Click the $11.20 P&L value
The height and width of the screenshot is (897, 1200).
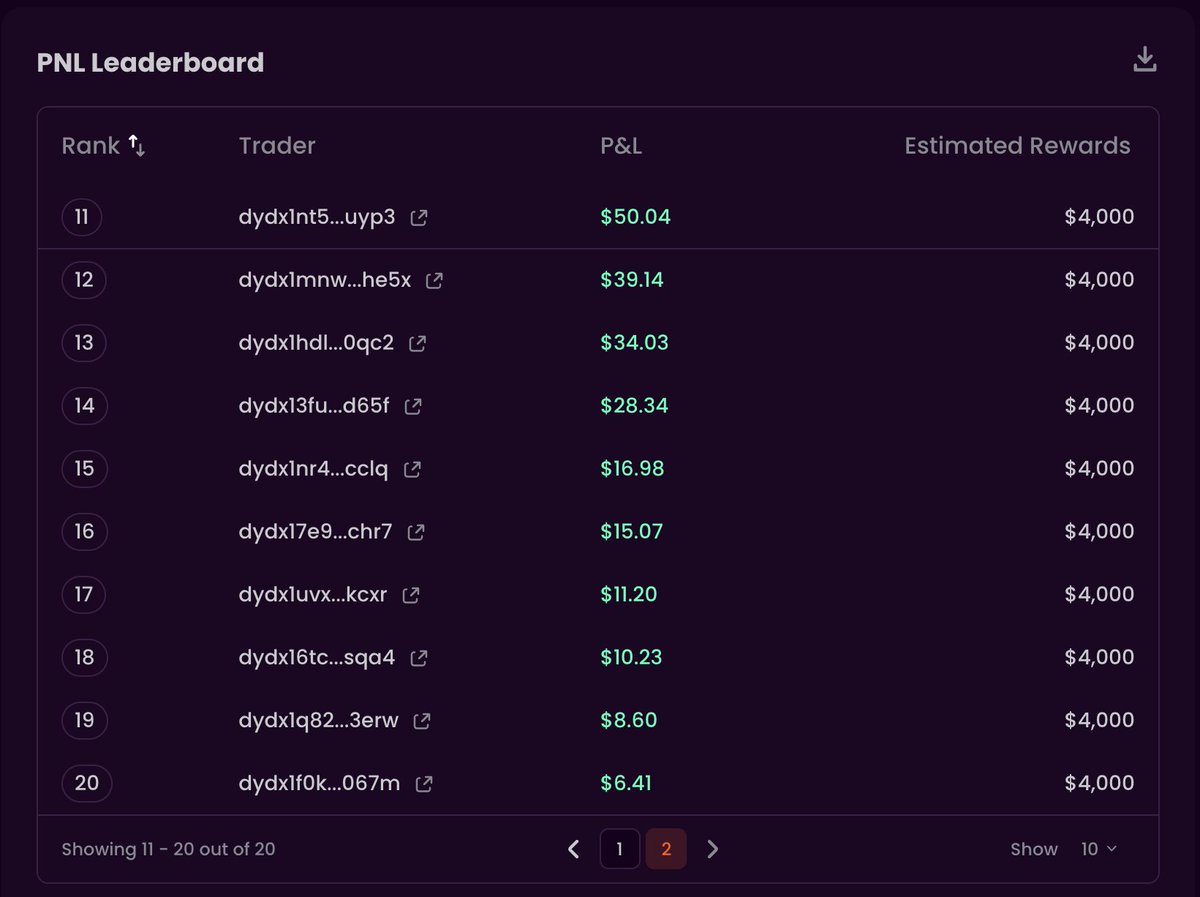pyautogui.click(x=628, y=595)
